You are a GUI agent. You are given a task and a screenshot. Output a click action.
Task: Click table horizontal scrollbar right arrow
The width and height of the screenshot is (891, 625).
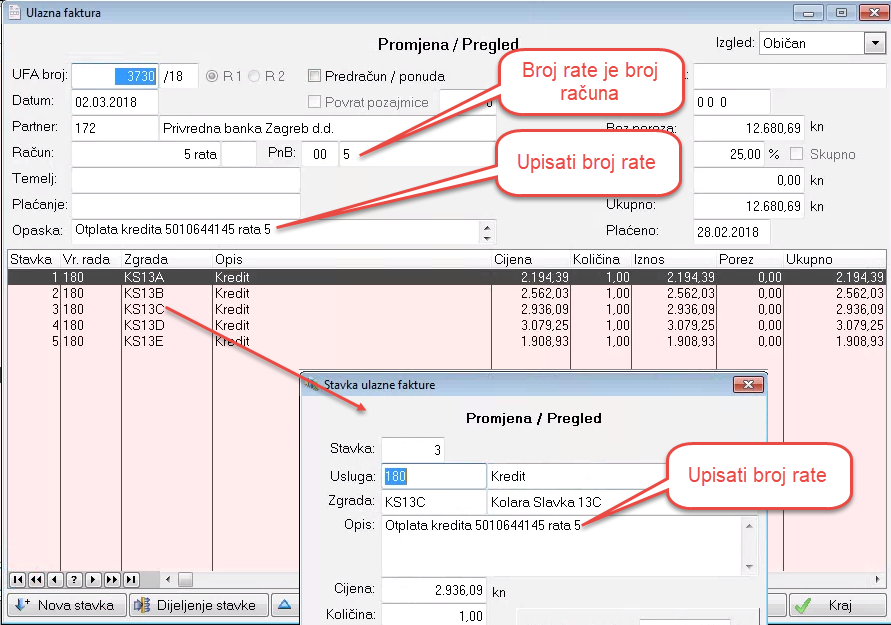877,580
